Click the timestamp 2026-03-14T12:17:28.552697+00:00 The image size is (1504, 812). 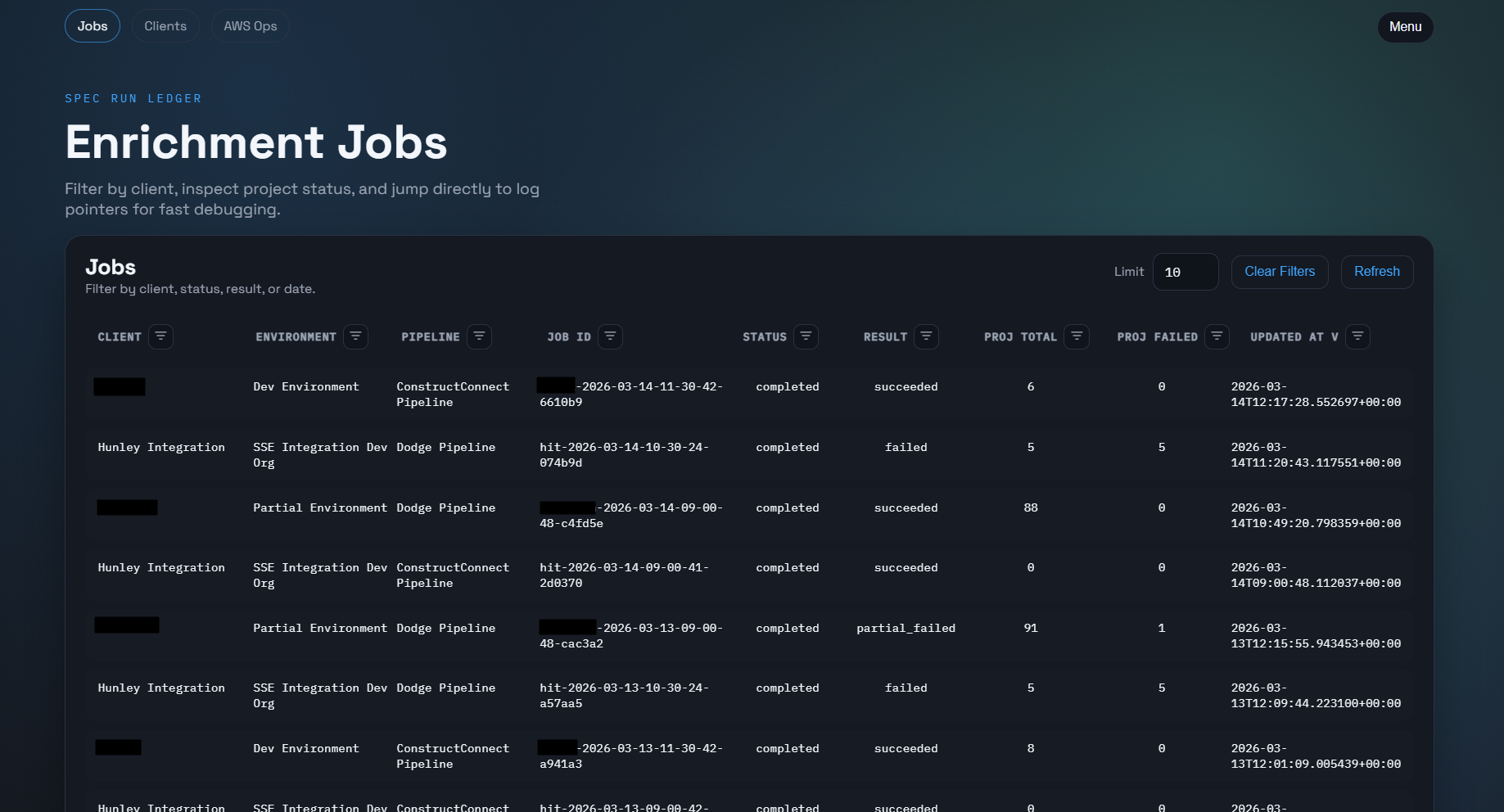[1316, 395]
